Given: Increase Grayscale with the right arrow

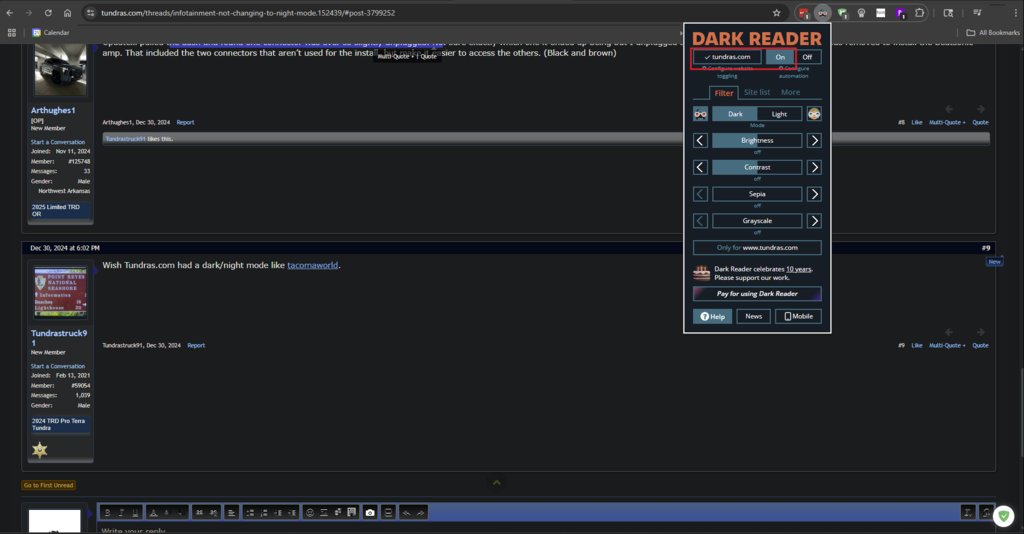Looking at the screenshot, I should 814,221.
